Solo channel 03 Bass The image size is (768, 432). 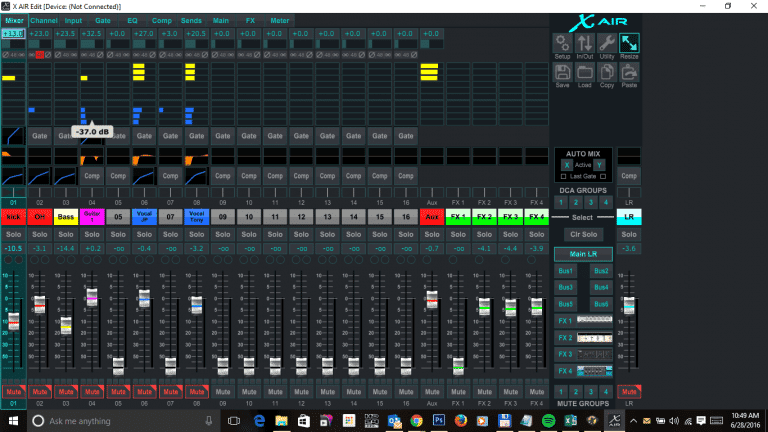click(x=66, y=234)
